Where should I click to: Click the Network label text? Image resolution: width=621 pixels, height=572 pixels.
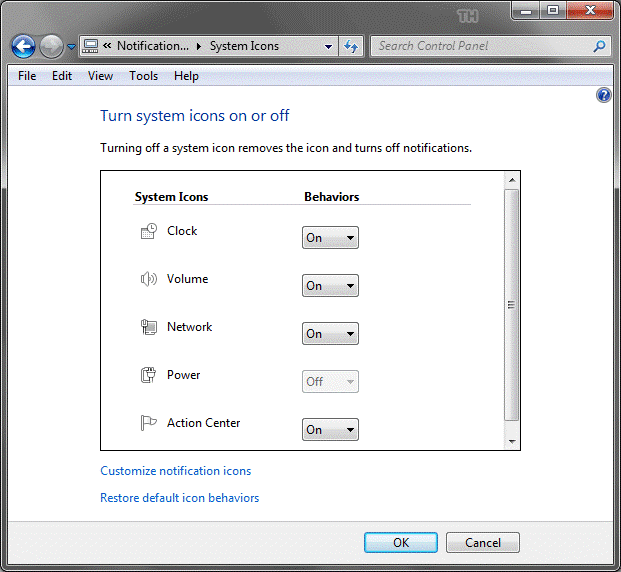pyautogui.click(x=189, y=327)
